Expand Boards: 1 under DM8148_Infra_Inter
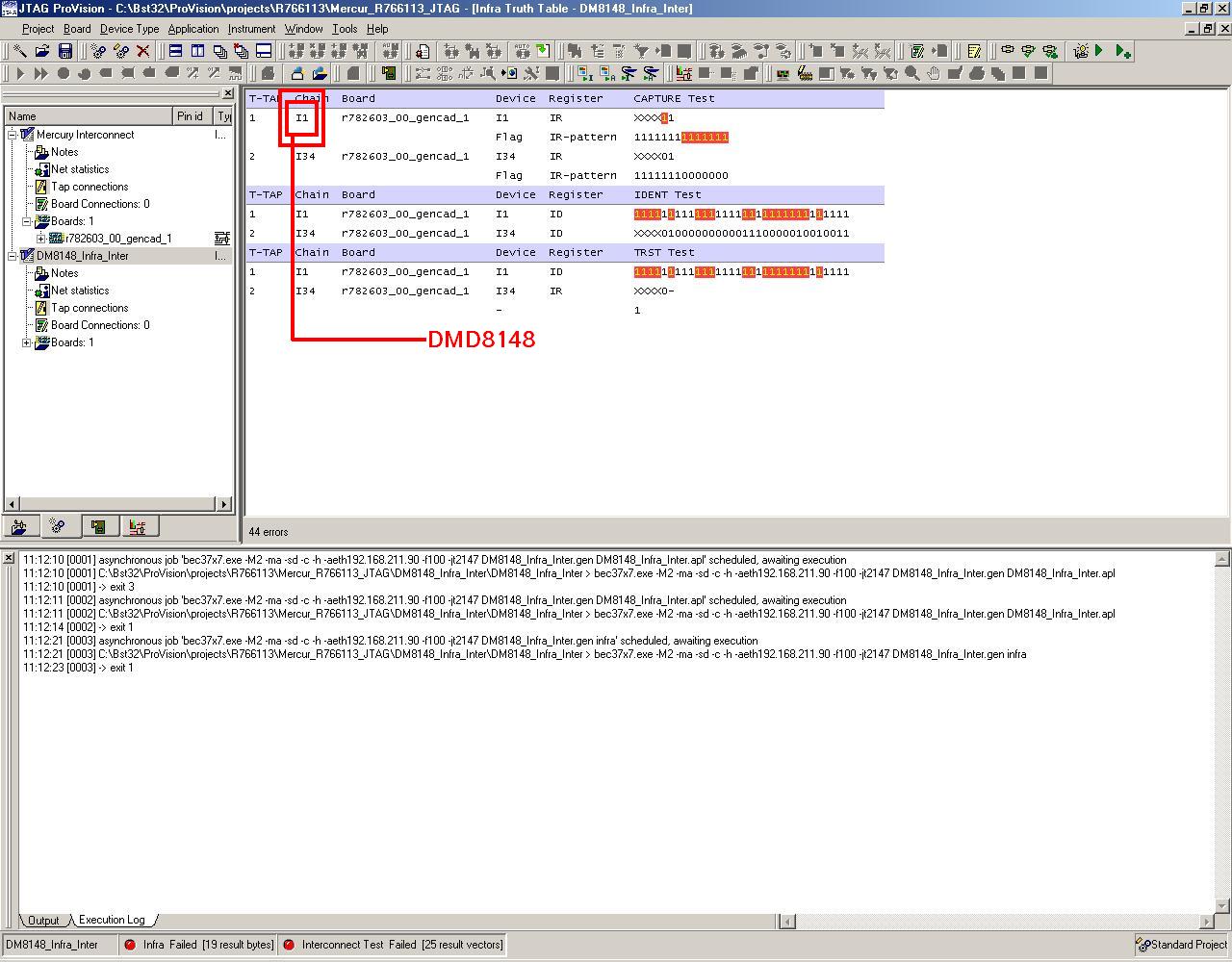Screen dimensions: 1232x962 point(26,342)
